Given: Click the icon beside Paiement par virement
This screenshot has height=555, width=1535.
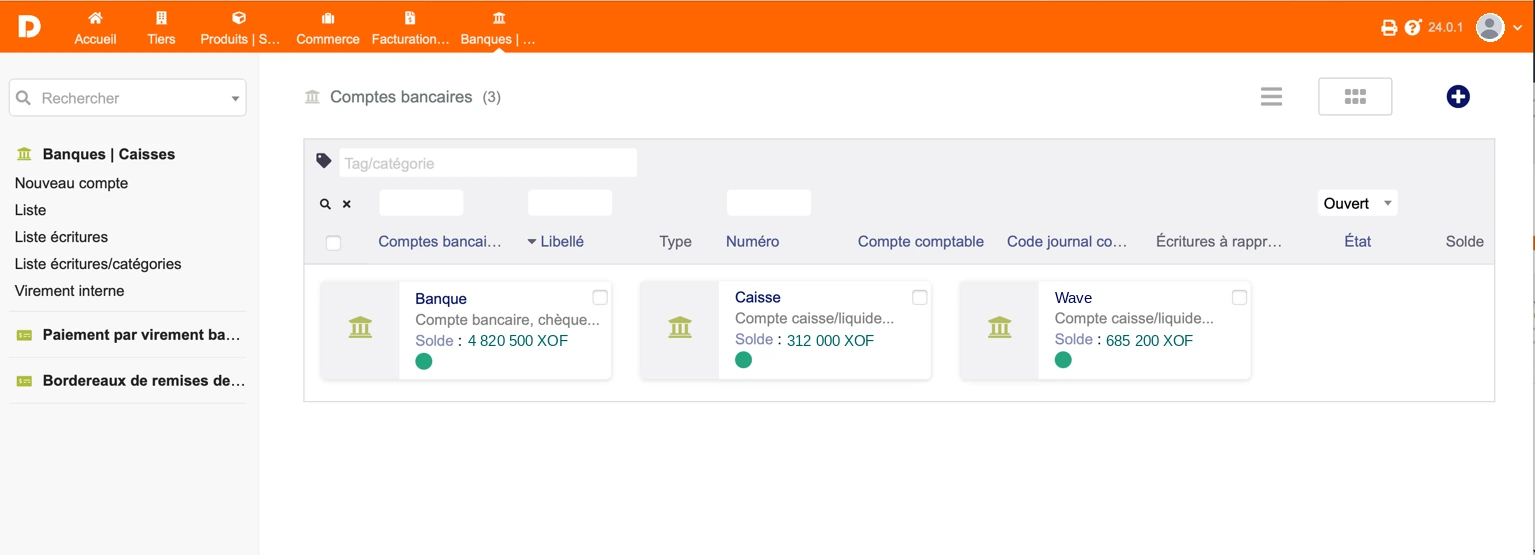Looking at the screenshot, I should click(24, 335).
